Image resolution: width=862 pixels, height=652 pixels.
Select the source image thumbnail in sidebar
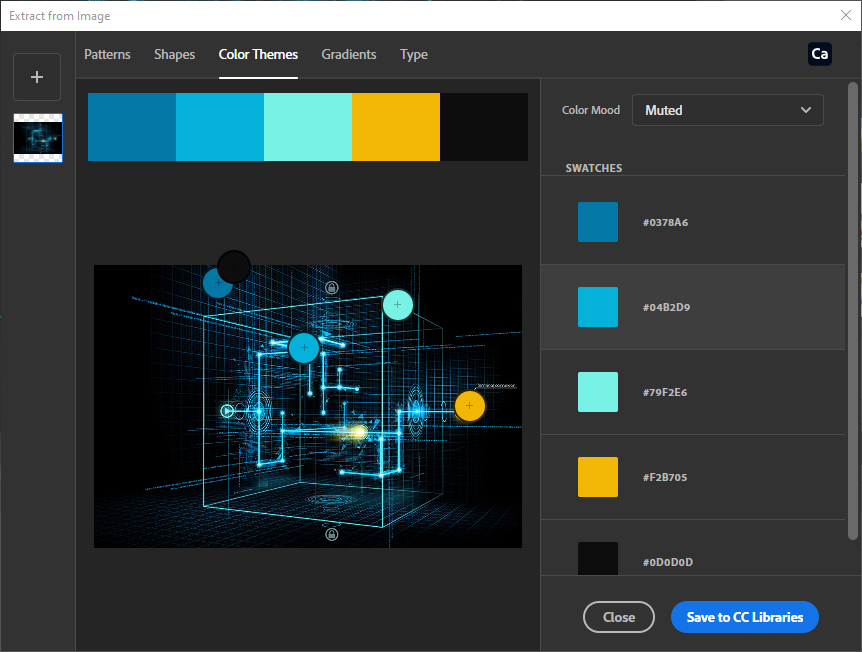(x=38, y=138)
